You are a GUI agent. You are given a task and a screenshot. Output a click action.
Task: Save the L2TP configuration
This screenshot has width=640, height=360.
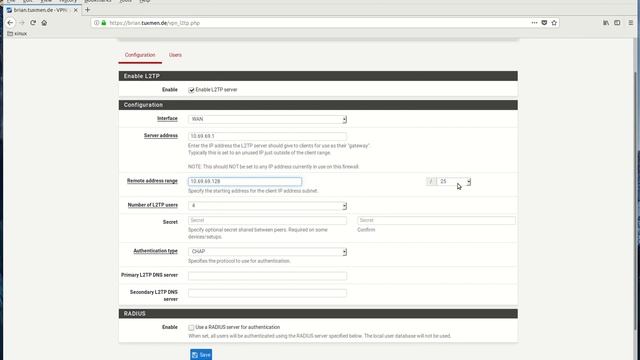(x=201, y=355)
